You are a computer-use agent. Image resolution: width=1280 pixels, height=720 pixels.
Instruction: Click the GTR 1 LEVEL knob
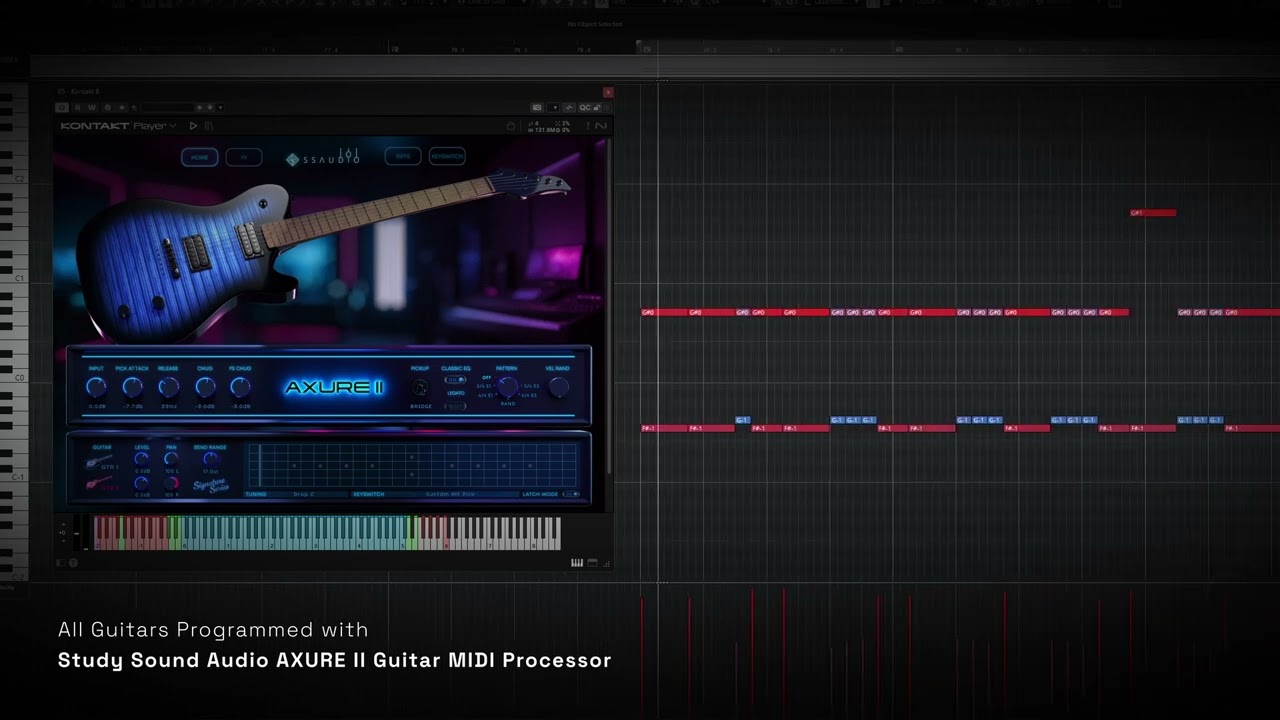(x=142, y=458)
